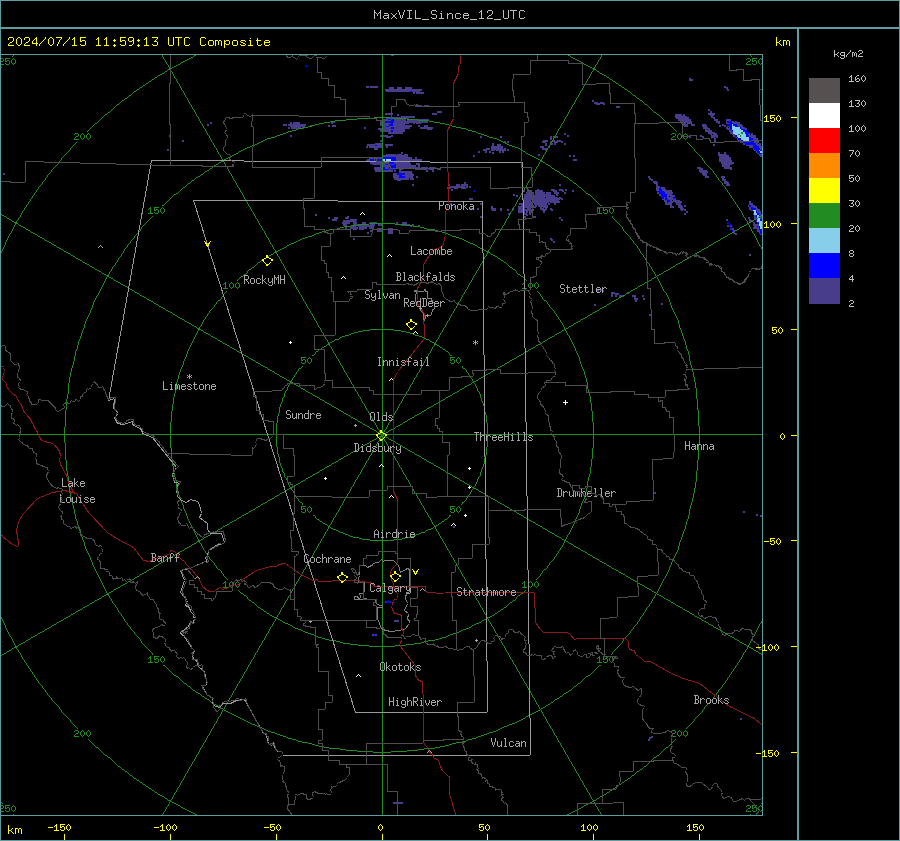Pick the orange 50-70 legend swatch
The height and width of the screenshot is (841, 900).
coord(824,166)
